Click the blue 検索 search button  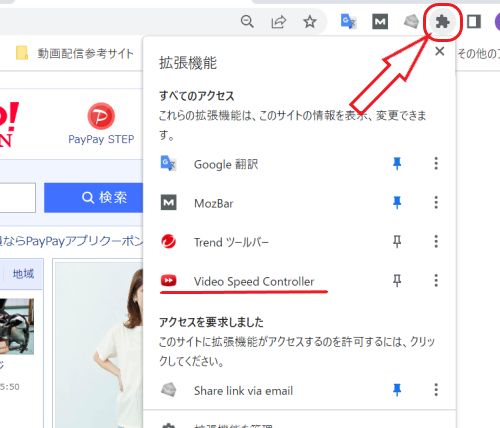[94, 198]
